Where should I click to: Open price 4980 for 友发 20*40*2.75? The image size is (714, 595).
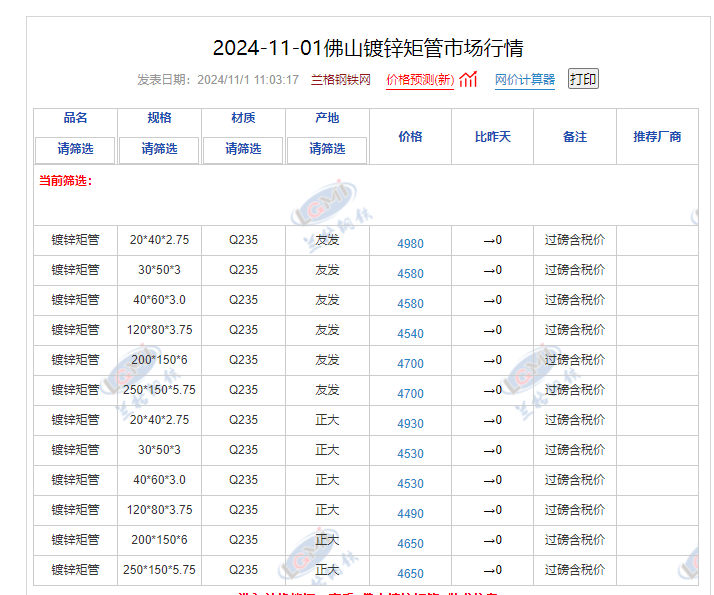tap(410, 244)
